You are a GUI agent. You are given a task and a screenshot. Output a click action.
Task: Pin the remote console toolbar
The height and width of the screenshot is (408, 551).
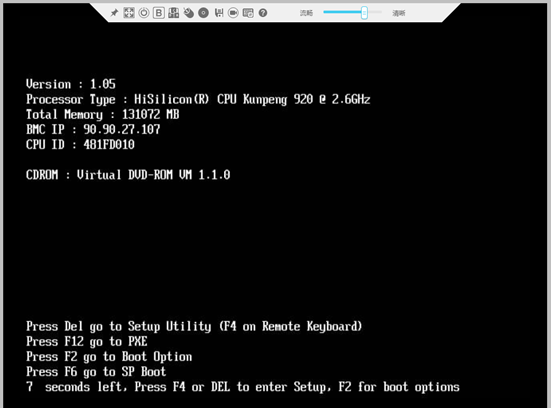114,13
